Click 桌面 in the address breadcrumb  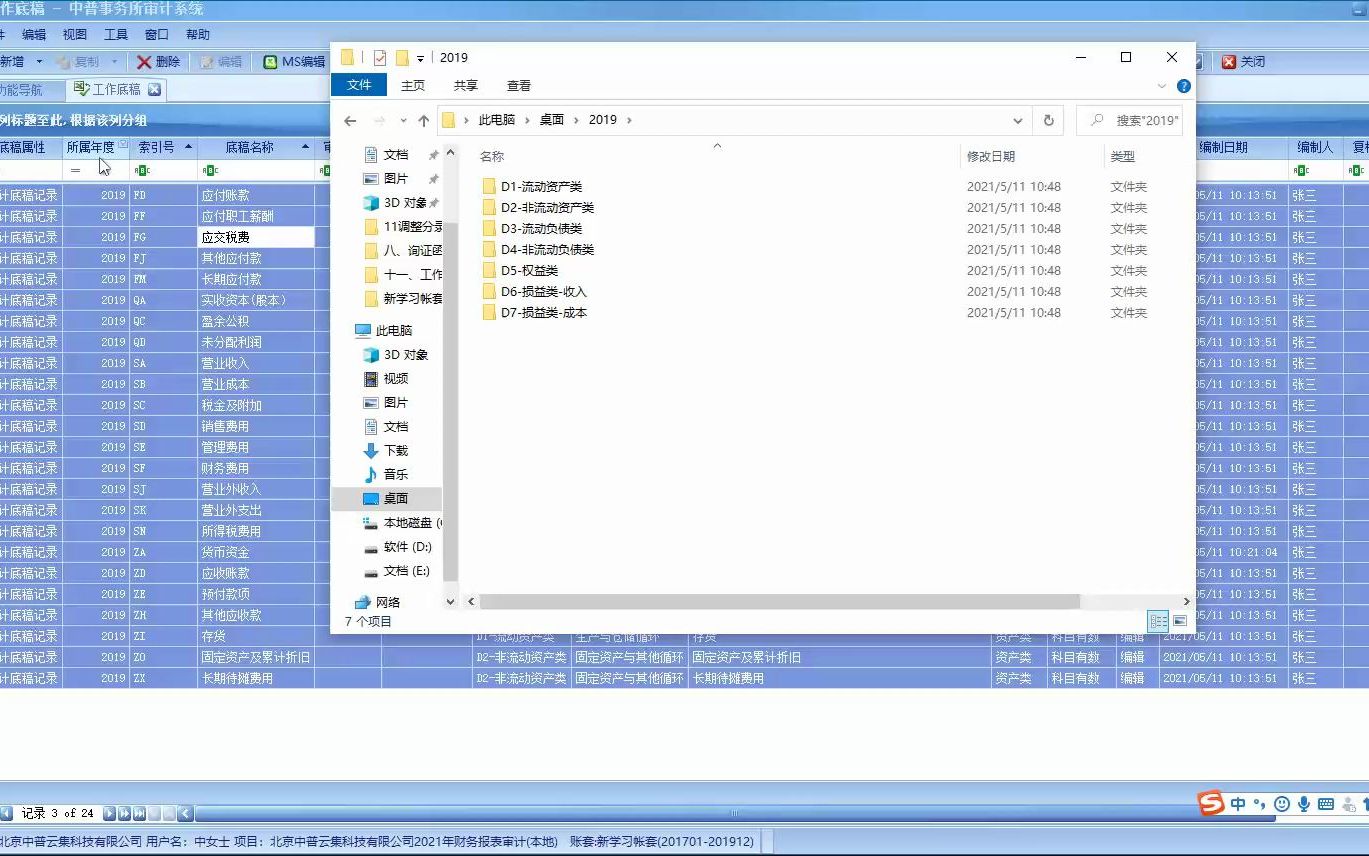pos(552,120)
